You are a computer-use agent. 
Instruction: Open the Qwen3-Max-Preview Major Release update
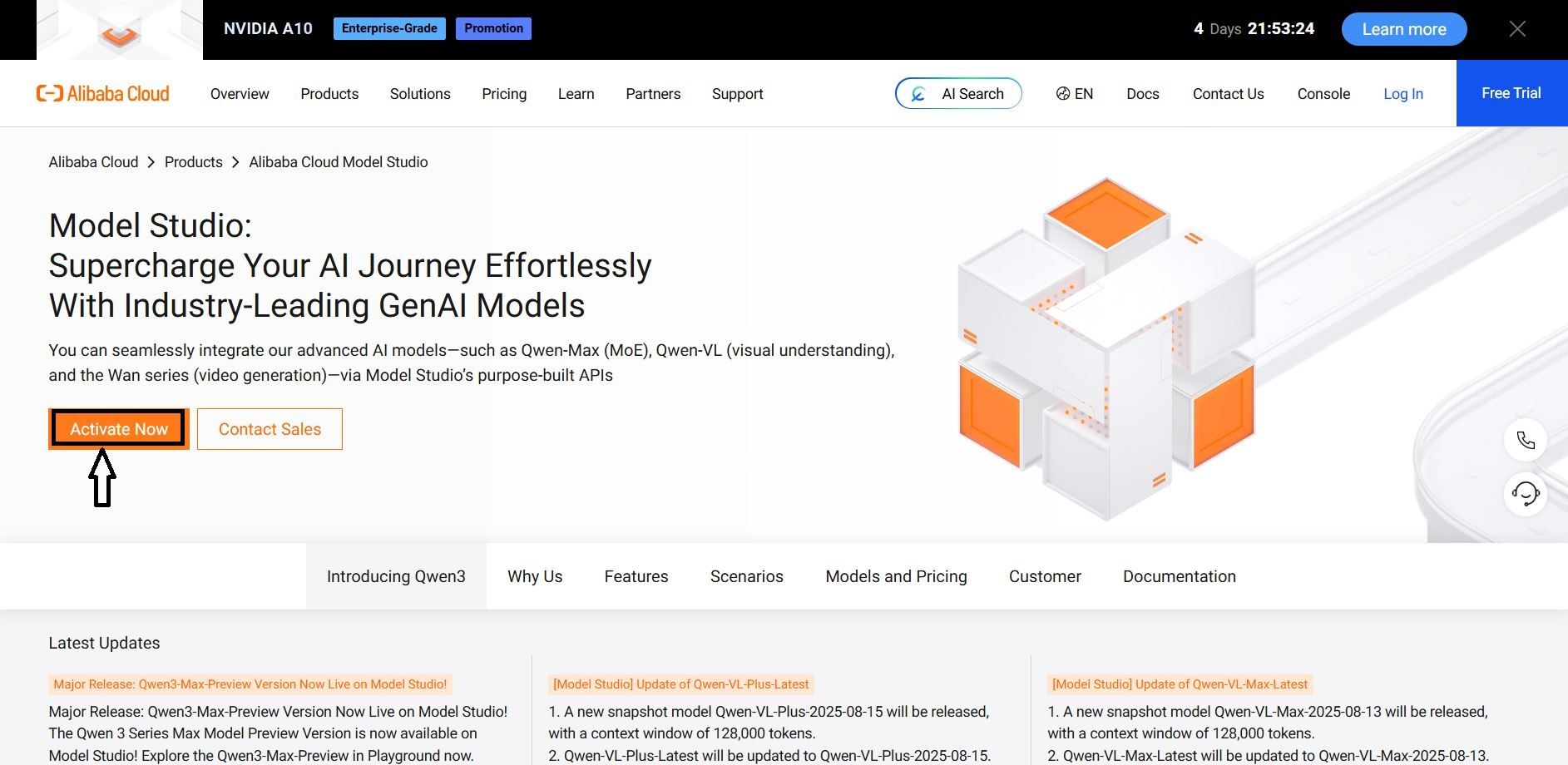click(x=250, y=684)
